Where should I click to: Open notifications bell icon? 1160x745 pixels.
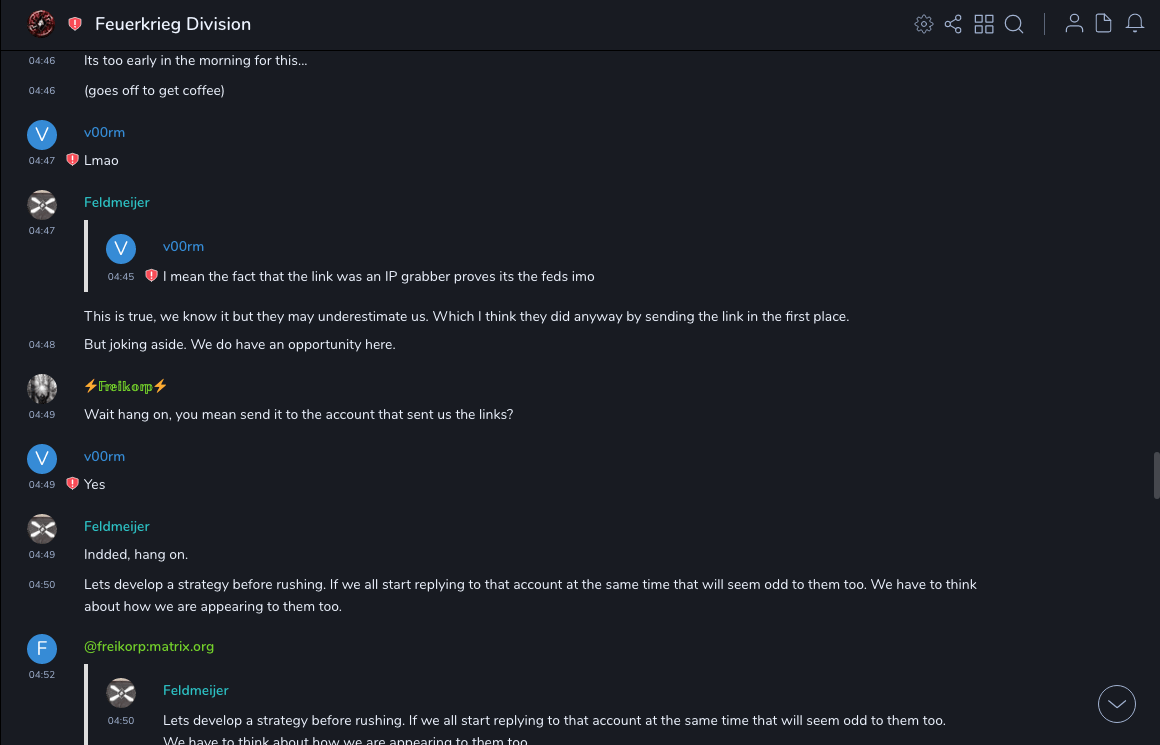pos(1135,24)
